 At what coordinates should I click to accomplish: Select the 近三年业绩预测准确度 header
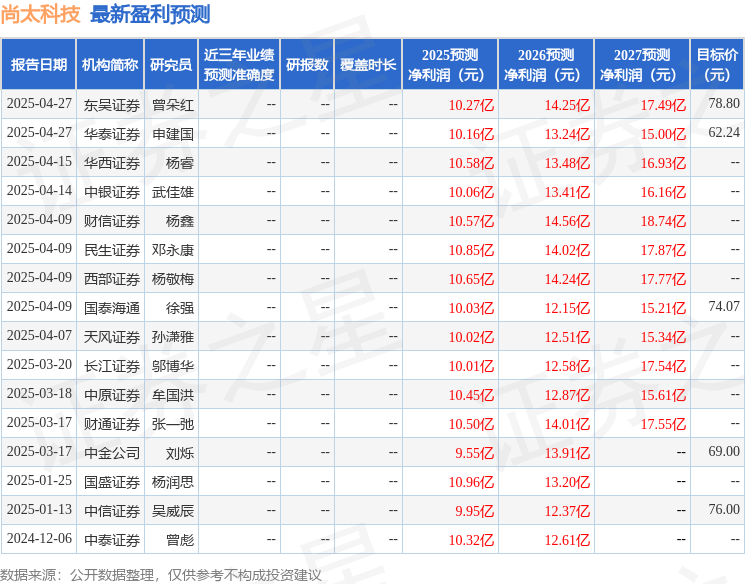[239, 65]
